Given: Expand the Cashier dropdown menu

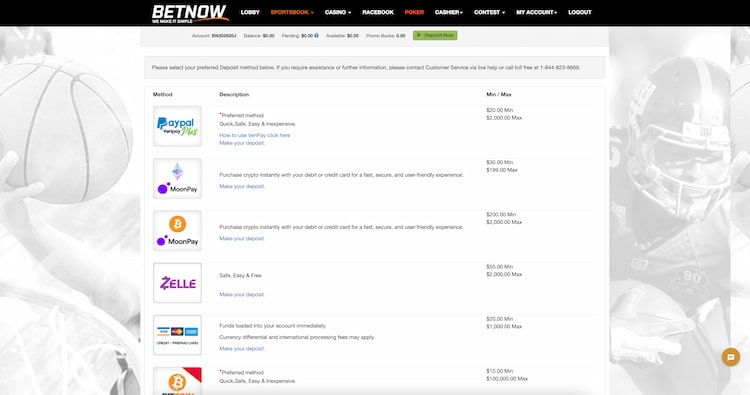Looking at the screenshot, I should point(449,12).
